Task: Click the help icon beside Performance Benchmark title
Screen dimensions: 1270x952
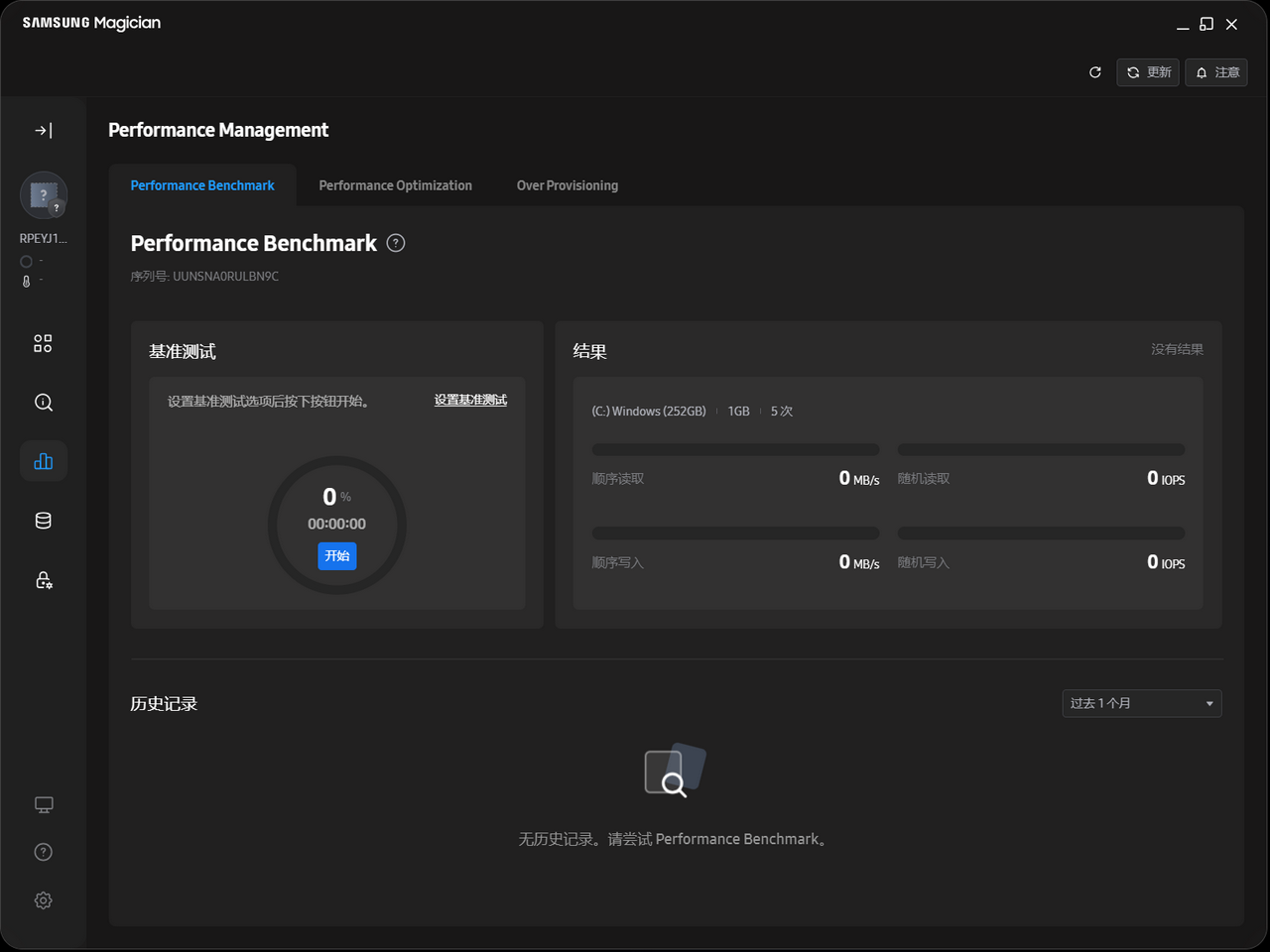Action: pyautogui.click(x=396, y=242)
